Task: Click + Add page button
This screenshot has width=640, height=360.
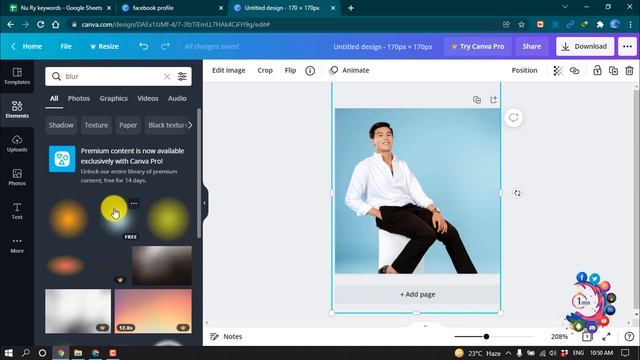Action: click(x=417, y=294)
